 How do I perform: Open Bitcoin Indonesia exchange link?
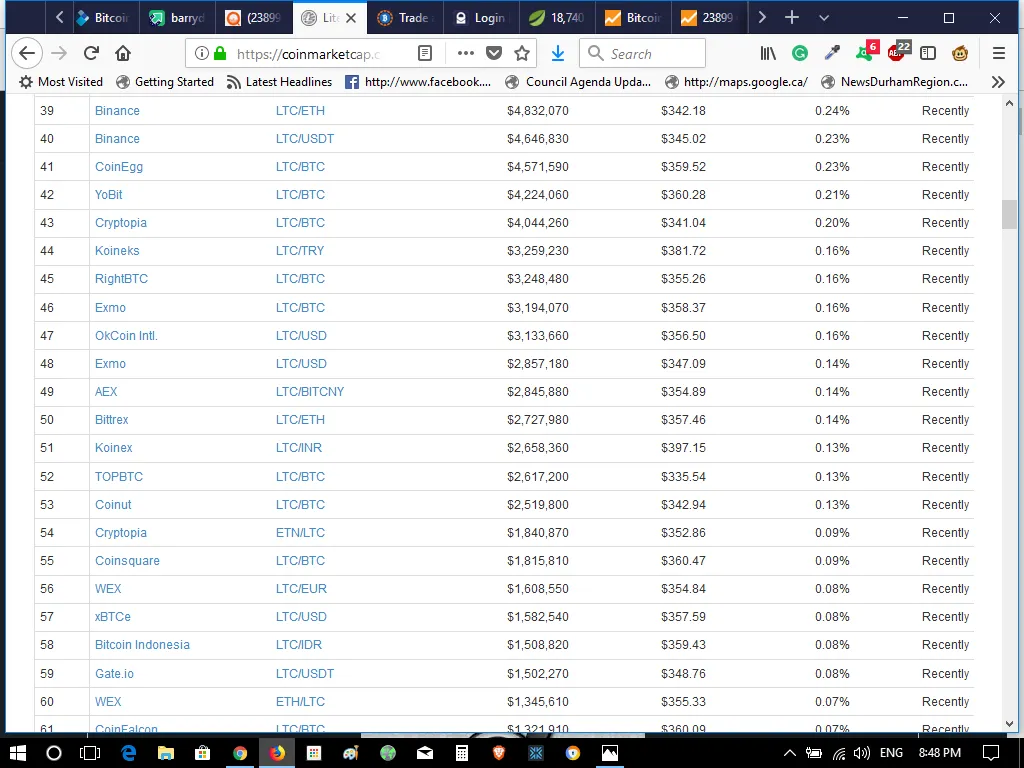coord(142,645)
